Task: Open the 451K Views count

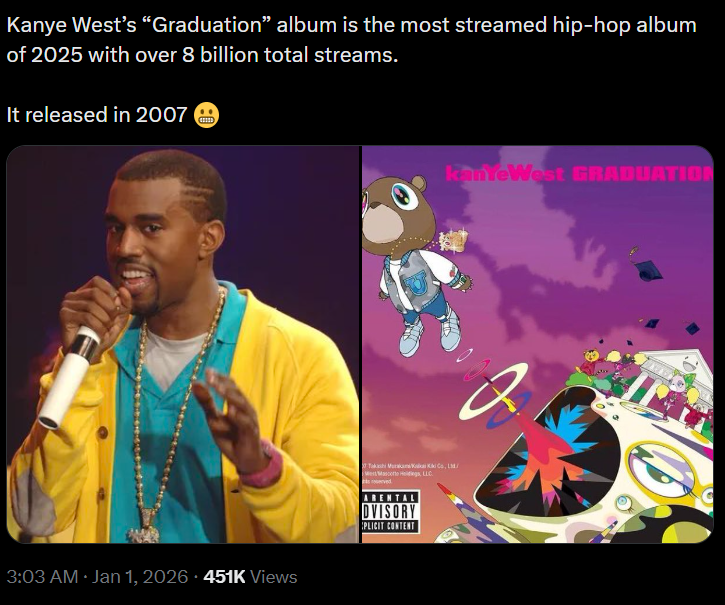Action: click(x=250, y=577)
